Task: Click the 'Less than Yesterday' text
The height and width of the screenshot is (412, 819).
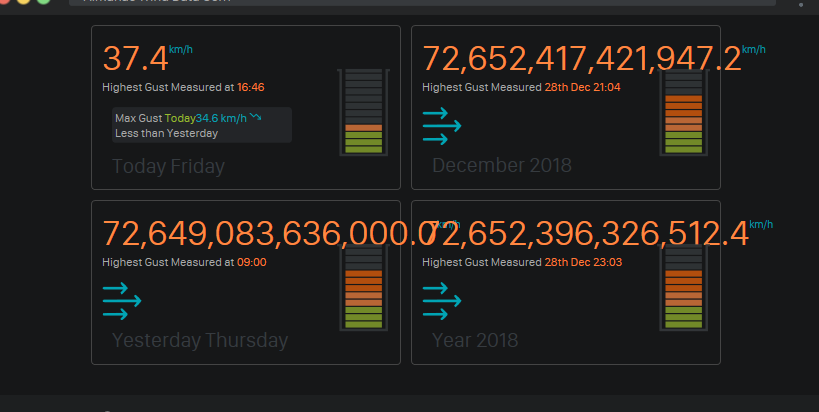Action: pyautogui.click(x=166, y=133)
